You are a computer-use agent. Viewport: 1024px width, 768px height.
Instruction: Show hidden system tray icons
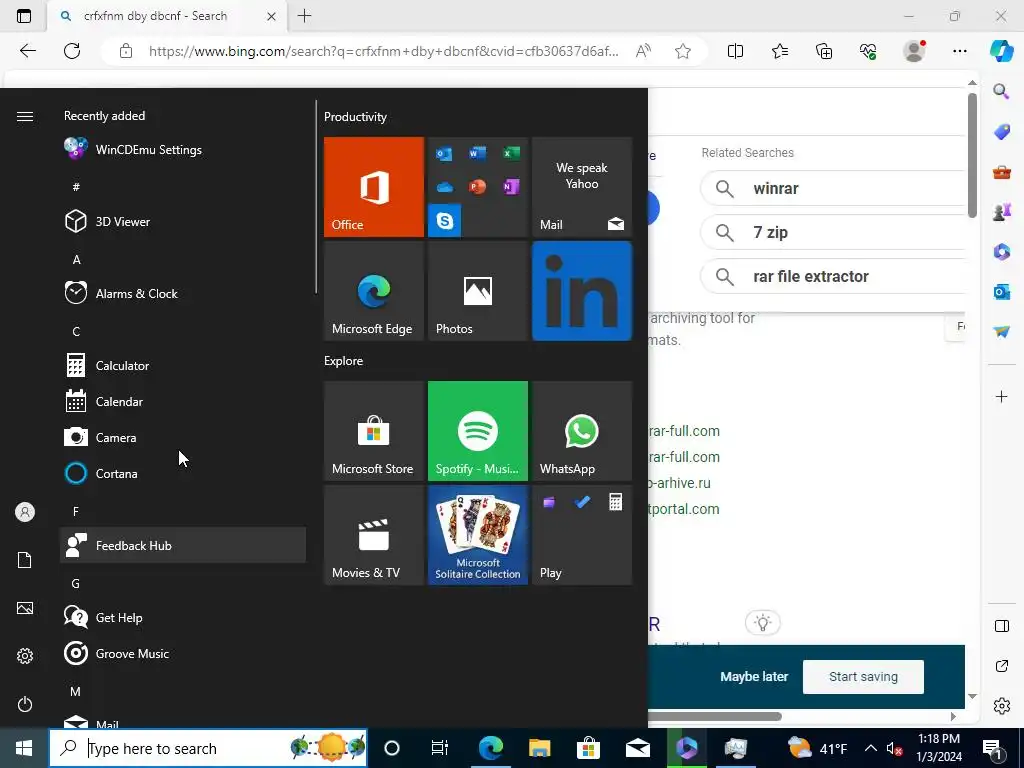(871, 748)
